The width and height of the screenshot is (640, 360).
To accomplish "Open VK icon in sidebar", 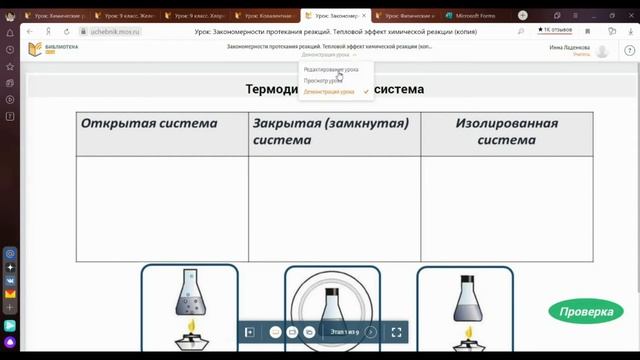I will click(x=10, y=281).
